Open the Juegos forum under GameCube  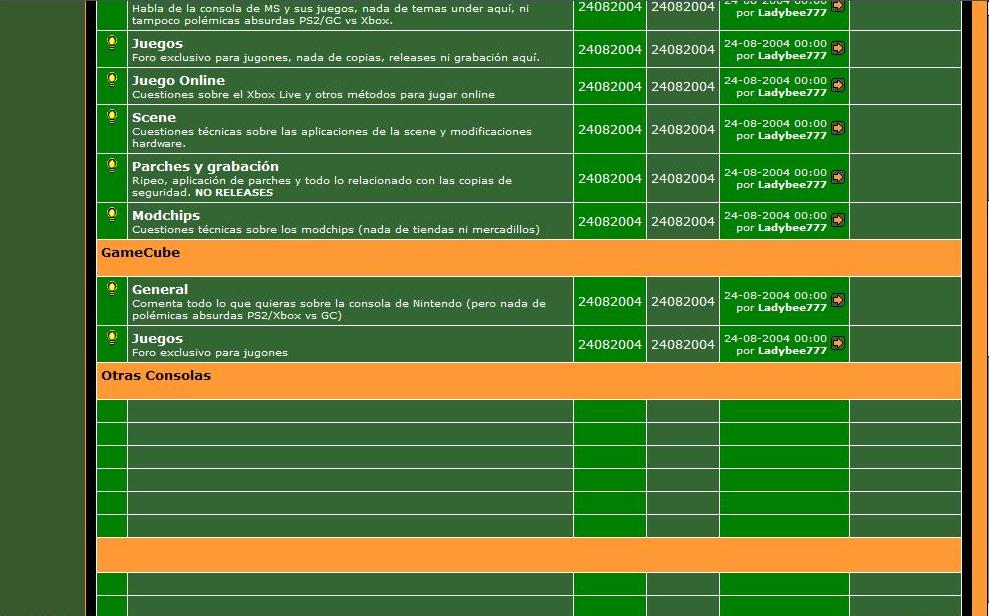click(x=157, y=339)
